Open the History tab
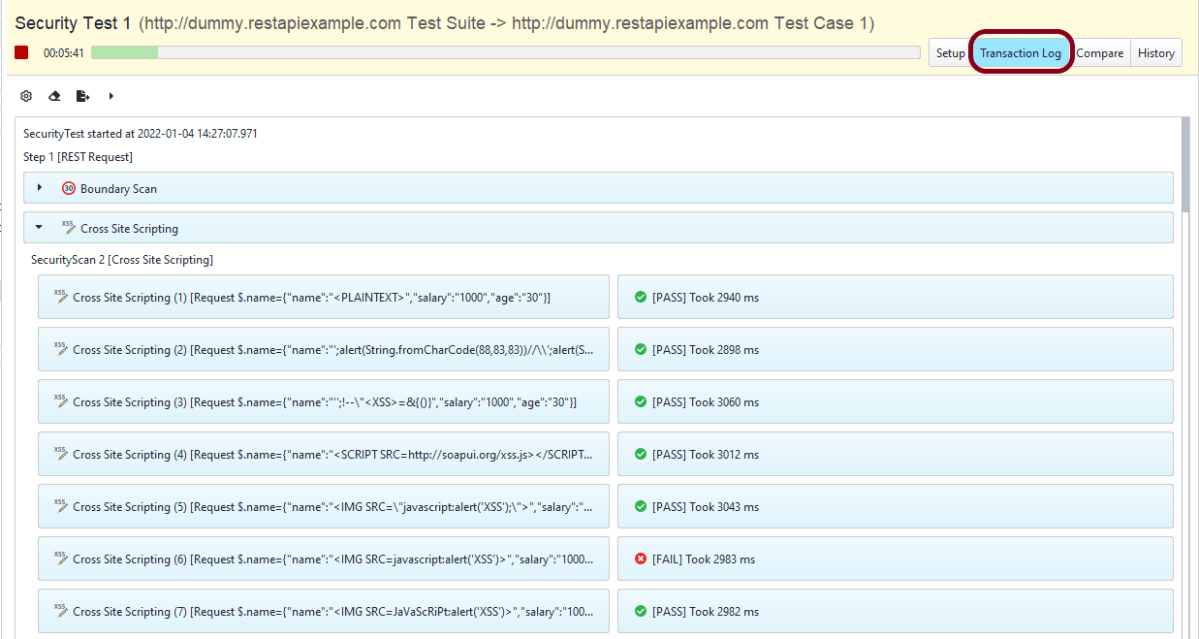This screenshot has height=639, width=1199. (x=1155, y=53)
